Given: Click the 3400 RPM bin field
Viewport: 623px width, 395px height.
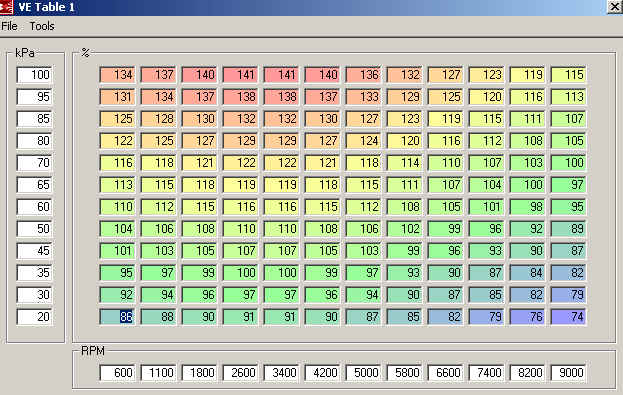Looking at the screenshot, I should (x=281, y=373).
